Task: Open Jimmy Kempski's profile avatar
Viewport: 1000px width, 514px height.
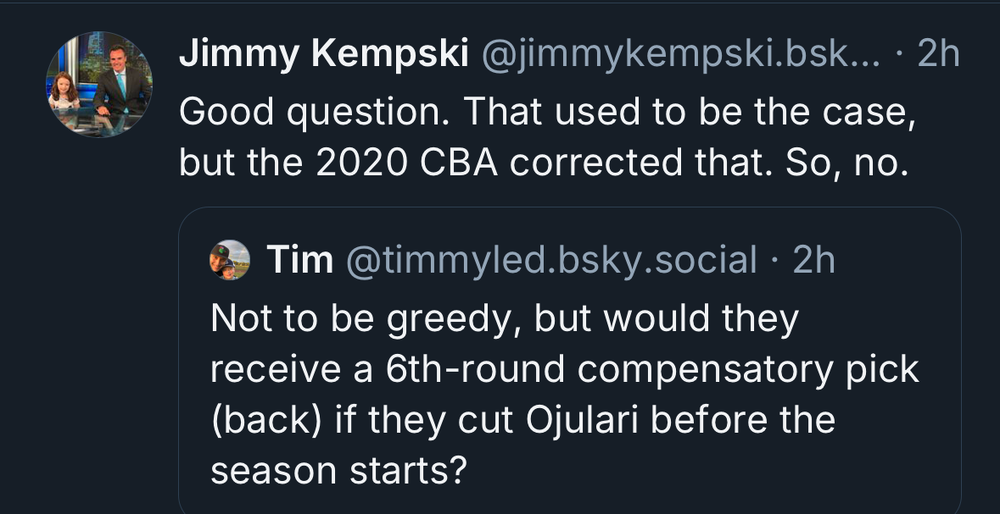Action: (x=99, y=84)
